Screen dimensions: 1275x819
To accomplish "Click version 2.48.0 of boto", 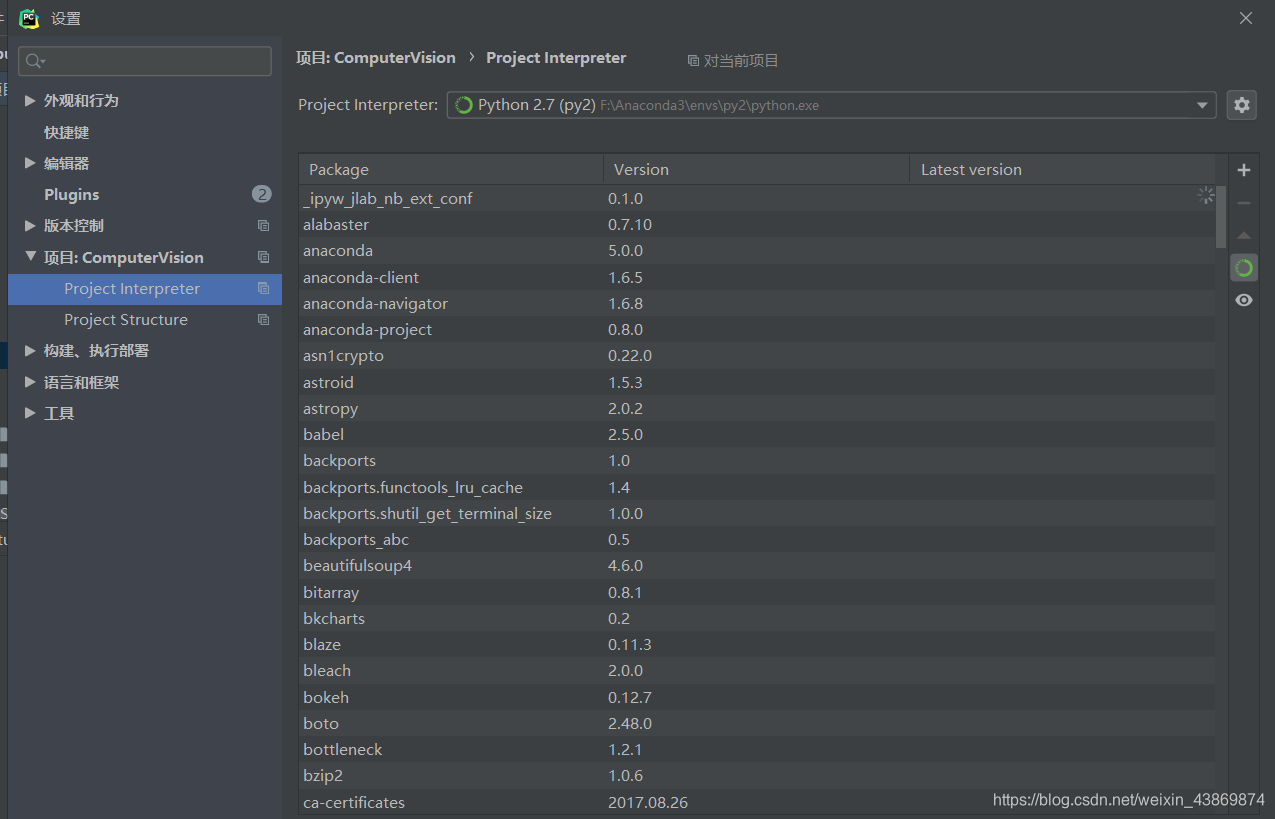I will pyautogui.click(x=630, y=723).
